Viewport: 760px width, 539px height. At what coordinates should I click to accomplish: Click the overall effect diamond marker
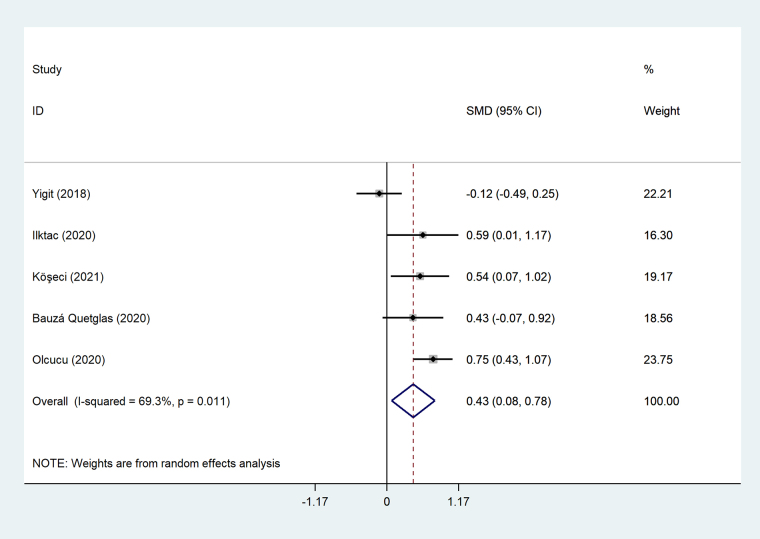413,401
